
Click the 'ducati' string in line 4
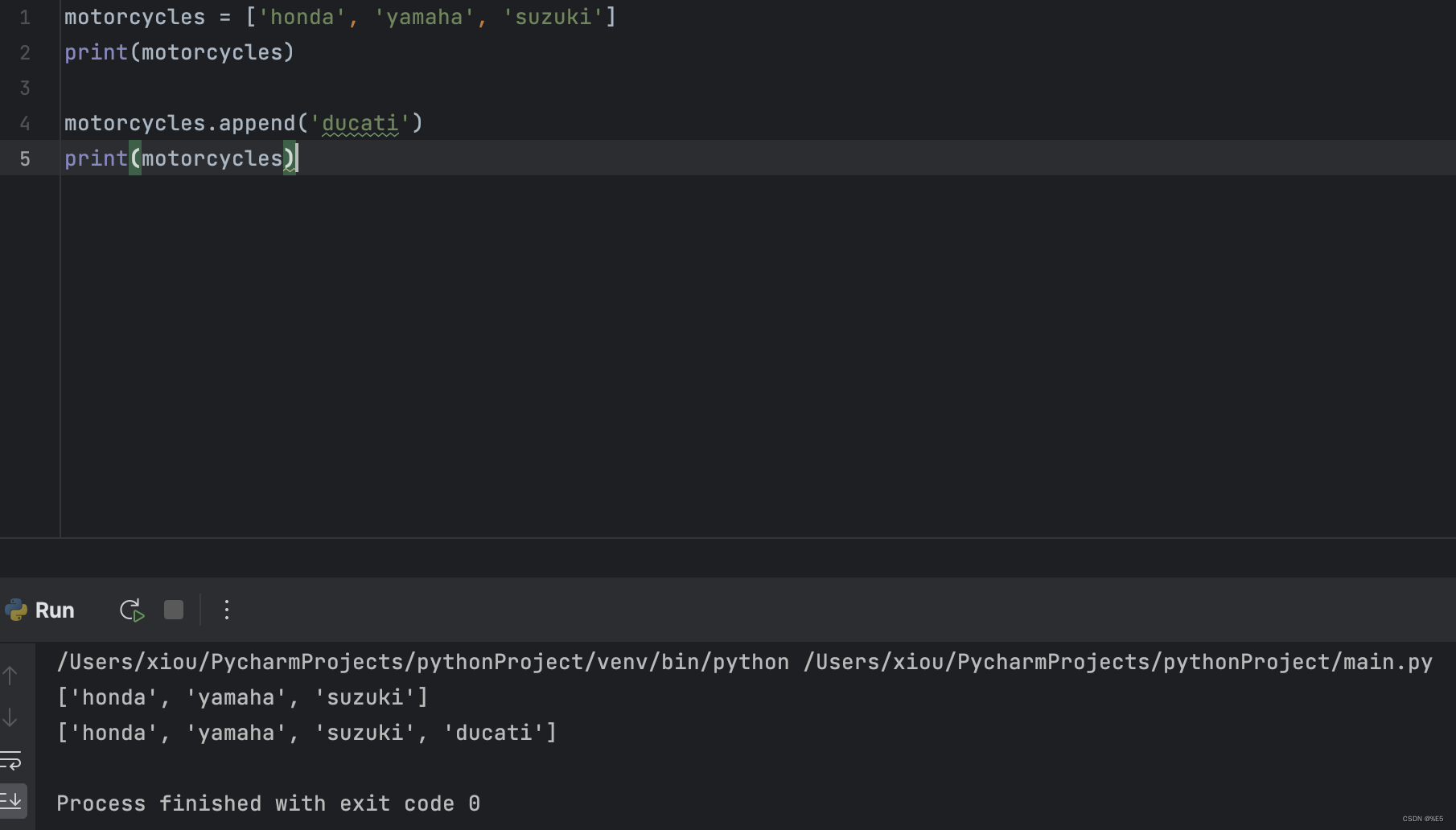[x=360, y=123]
